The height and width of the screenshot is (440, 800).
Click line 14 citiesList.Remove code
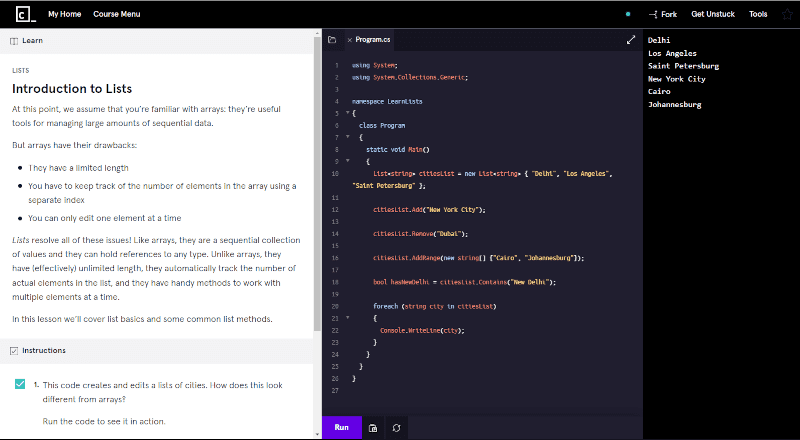coord(420,234)
